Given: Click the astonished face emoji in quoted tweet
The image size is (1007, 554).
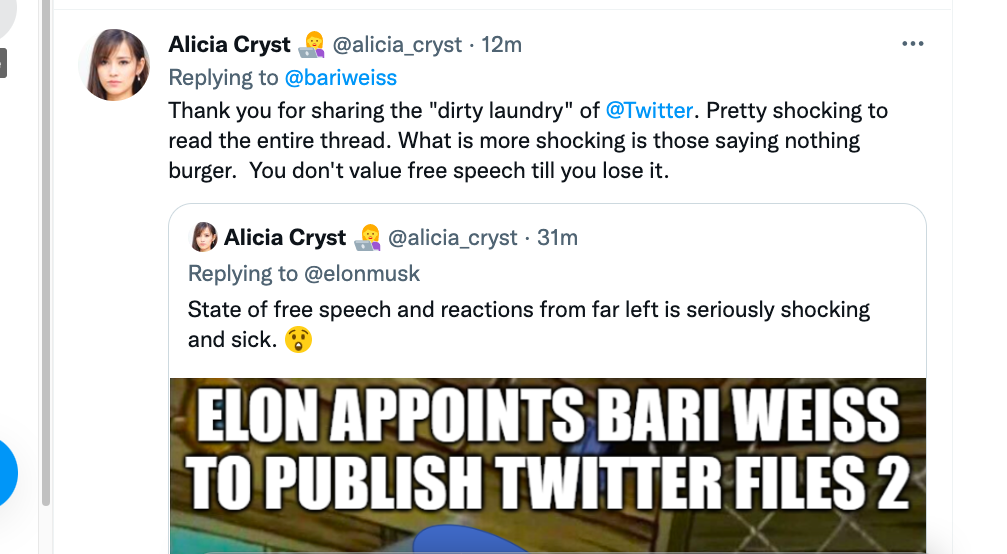Looking at the screenshot, I should 299,340.
